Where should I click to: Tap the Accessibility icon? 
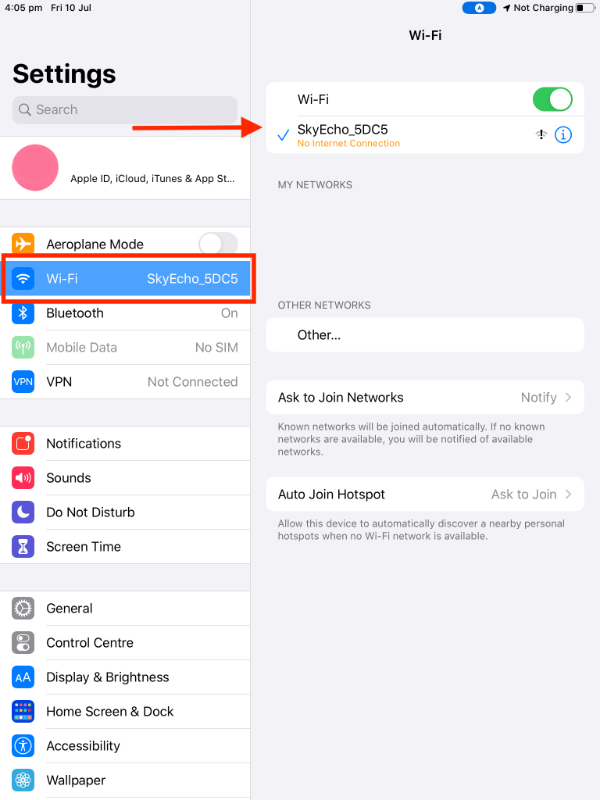23,746
